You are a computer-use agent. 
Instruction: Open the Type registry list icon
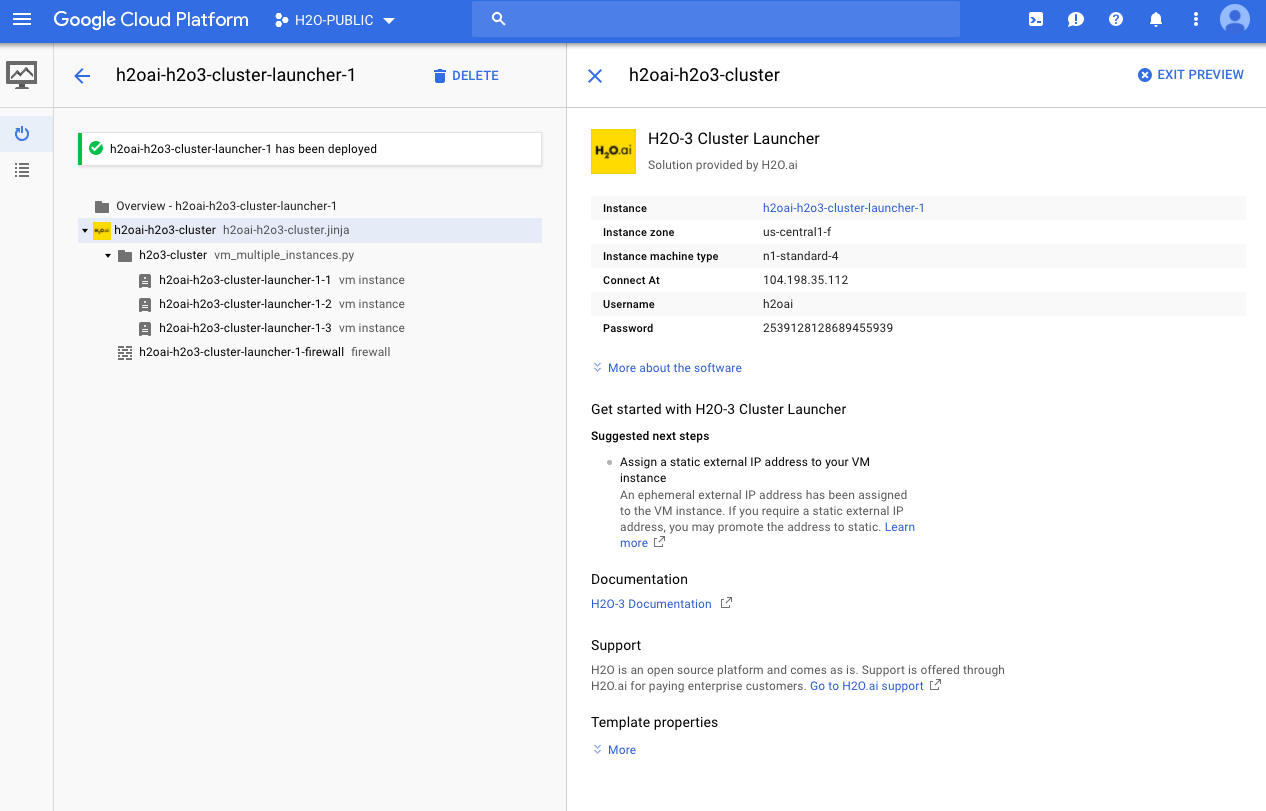pyautogui.click(x=22, y=169)
